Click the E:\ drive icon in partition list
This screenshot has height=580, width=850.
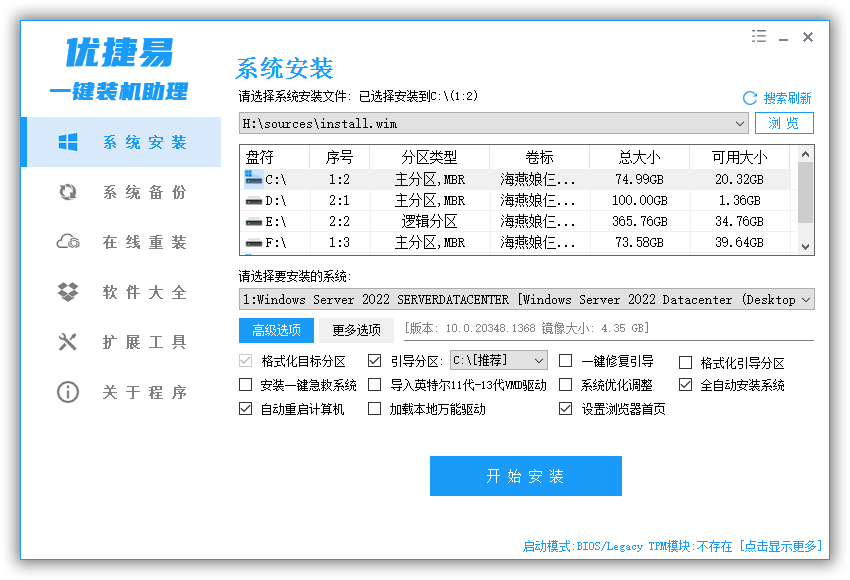(253, 222)
